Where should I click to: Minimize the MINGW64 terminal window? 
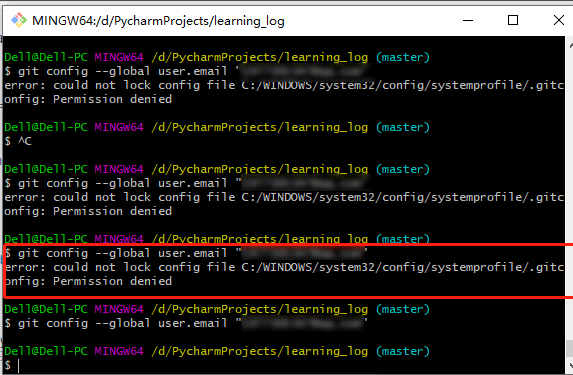[x=468, y=20]
